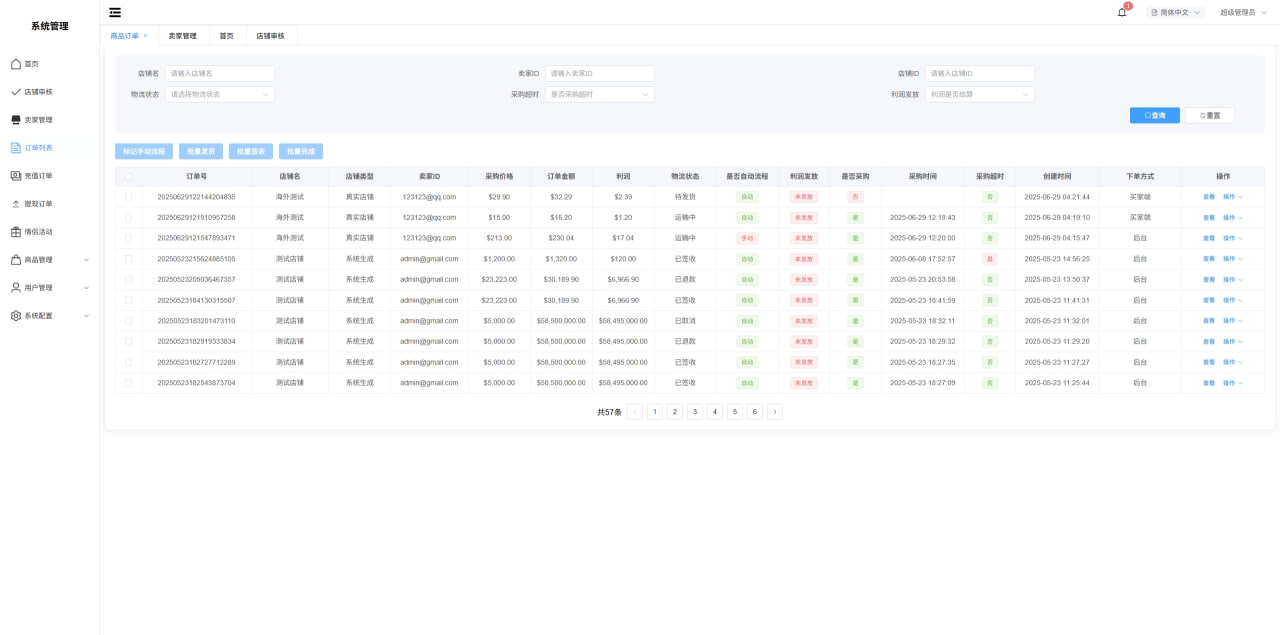Open the 物流状态 dropdown filter
The height and width of the screenshot is (635, 1280).
219,95
